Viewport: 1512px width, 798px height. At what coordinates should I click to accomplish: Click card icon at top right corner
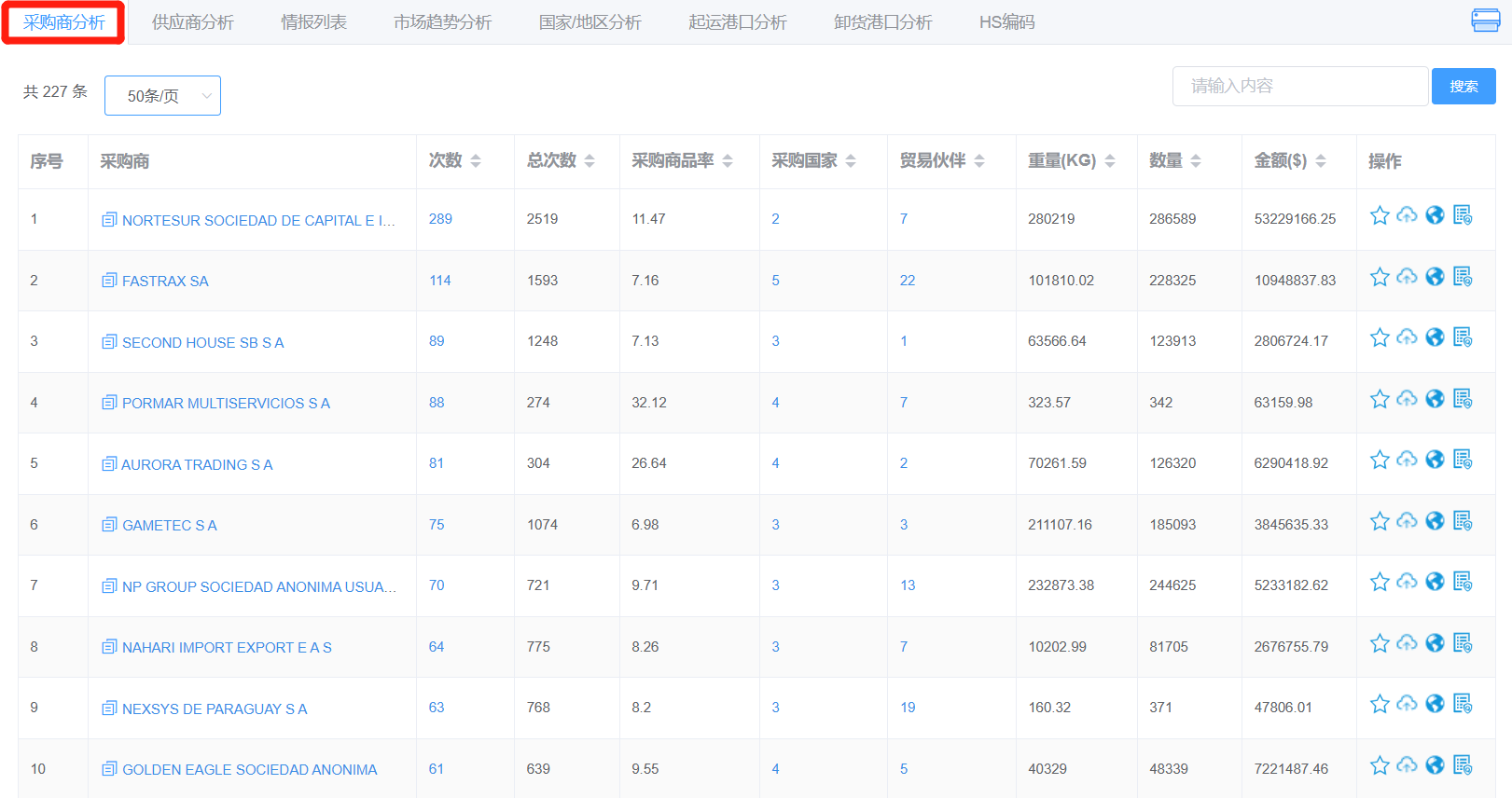[x=1485, y=21]
